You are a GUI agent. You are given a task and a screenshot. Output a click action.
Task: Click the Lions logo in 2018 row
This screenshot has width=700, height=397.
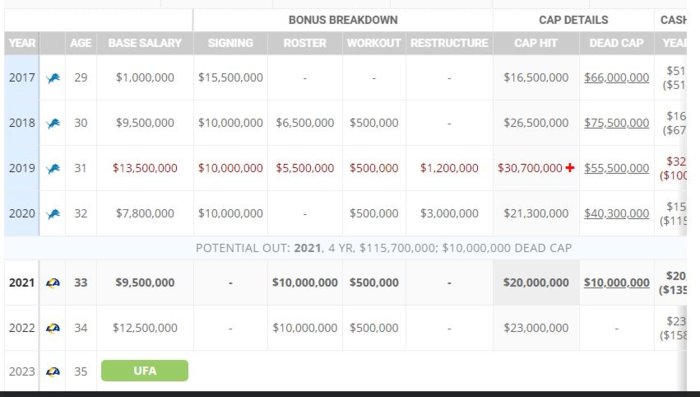pyautogui.click(x=53, y=124)
